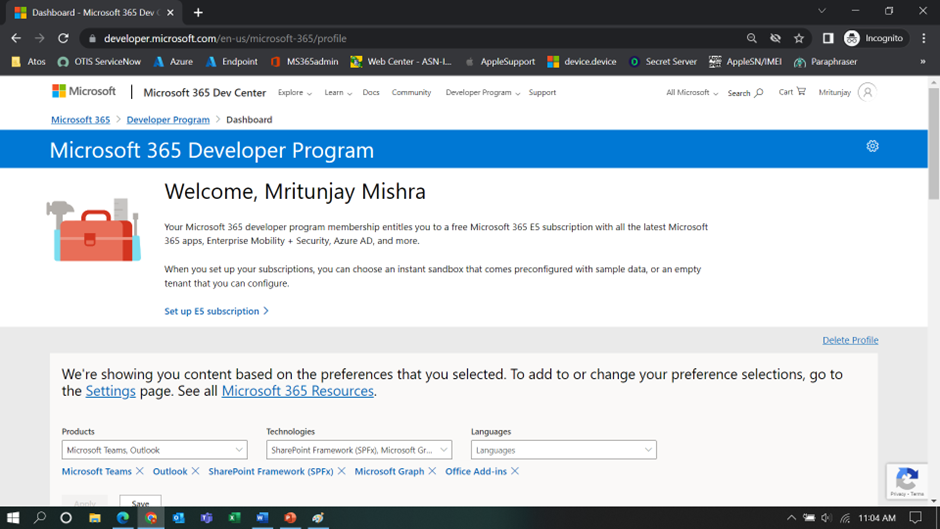
Task: Open Microsoft 365 Resources link
Action: coord(297,391)
